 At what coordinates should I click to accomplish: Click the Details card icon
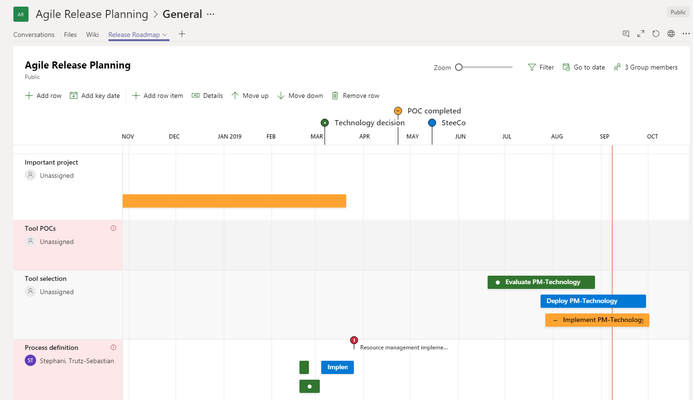point(195,95)
